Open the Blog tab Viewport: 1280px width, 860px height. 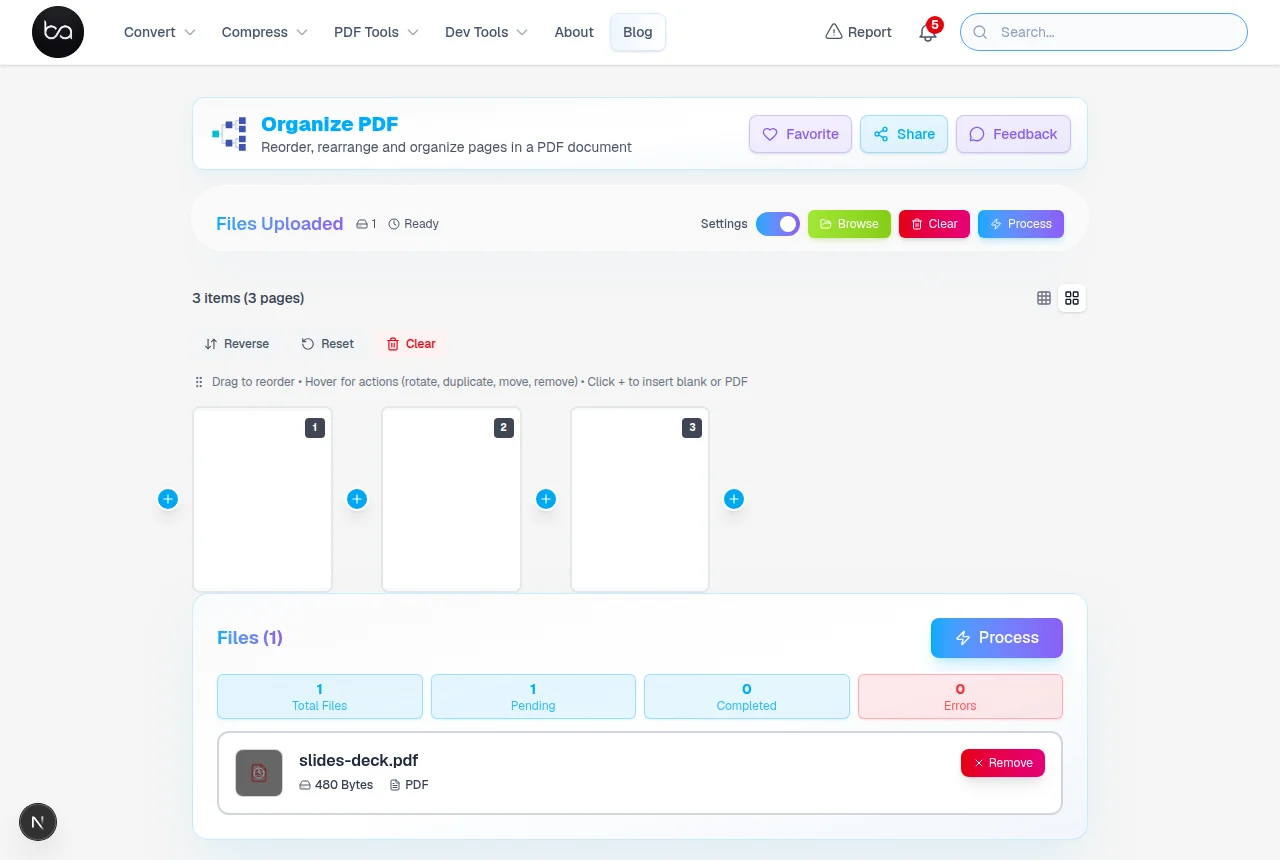point(638,32)
